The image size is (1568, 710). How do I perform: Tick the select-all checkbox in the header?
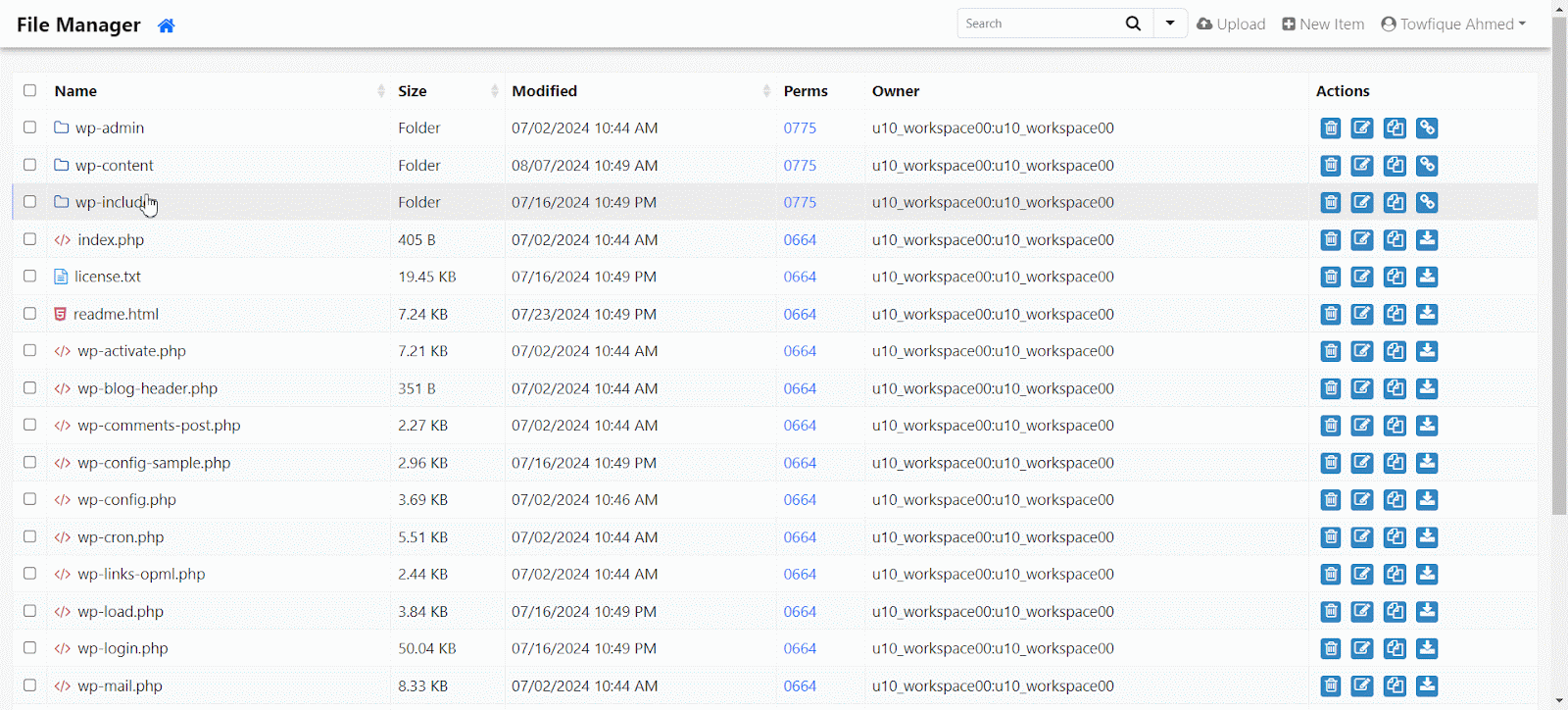click(30, 90)
